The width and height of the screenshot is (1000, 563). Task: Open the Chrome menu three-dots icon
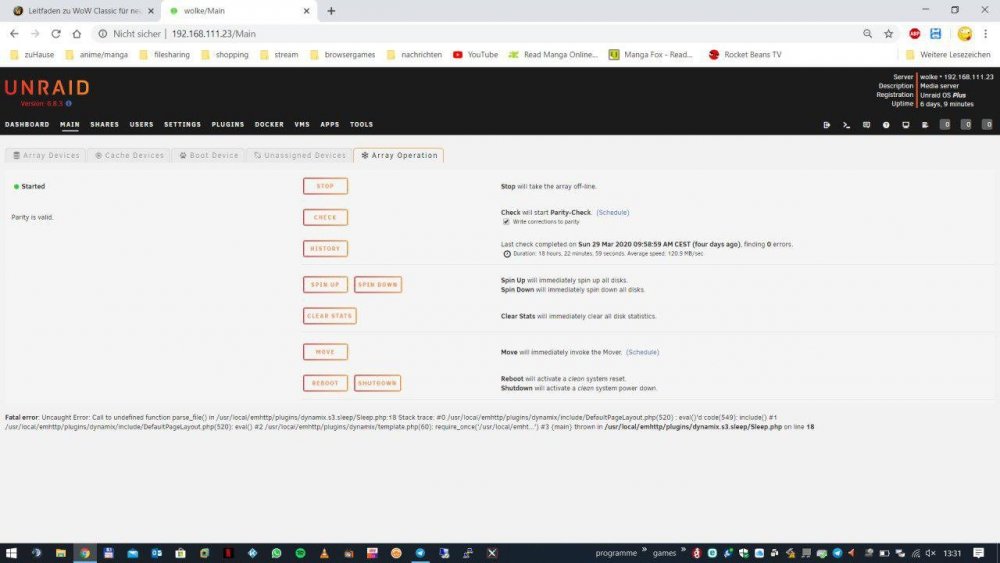985,34
